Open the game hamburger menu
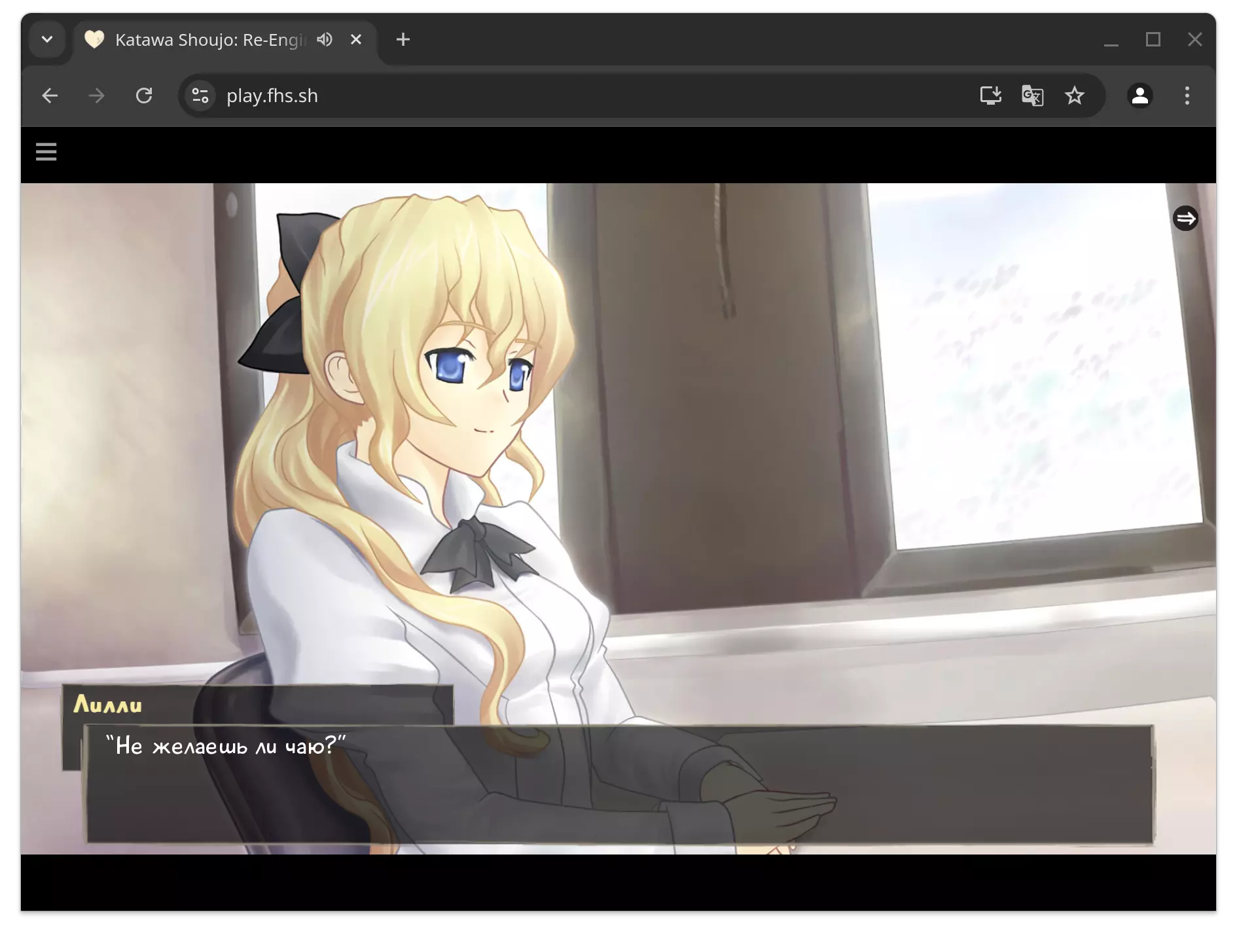The height and width of the screenshot is (952, 1237). coord(46,152)
